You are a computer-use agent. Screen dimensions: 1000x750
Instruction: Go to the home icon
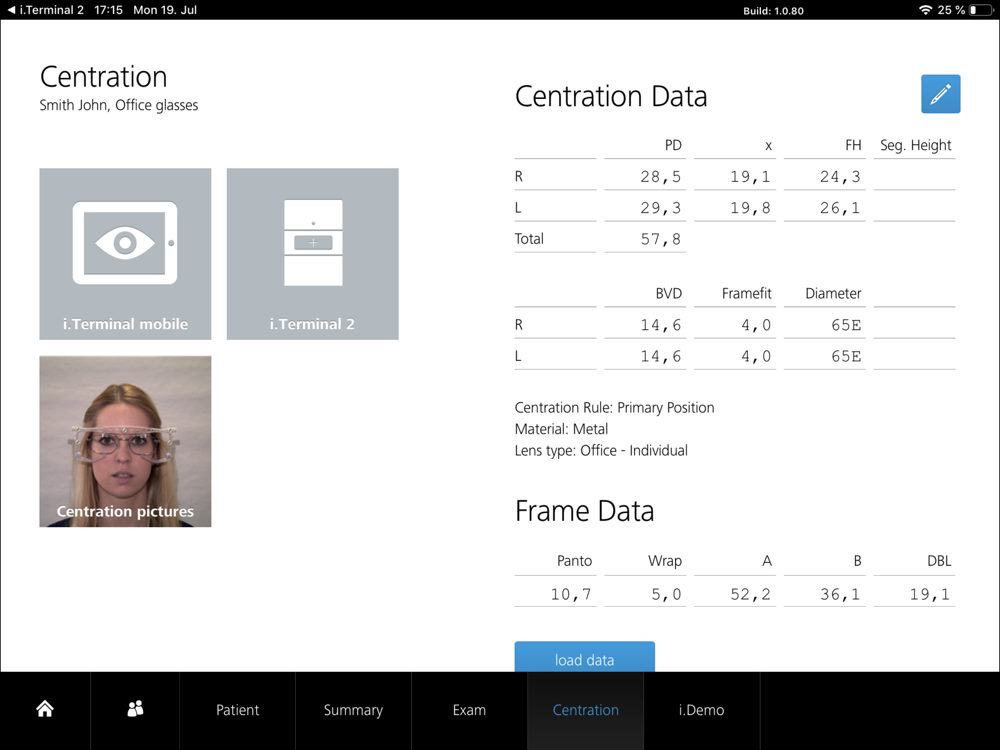click(x=45, y=709)
